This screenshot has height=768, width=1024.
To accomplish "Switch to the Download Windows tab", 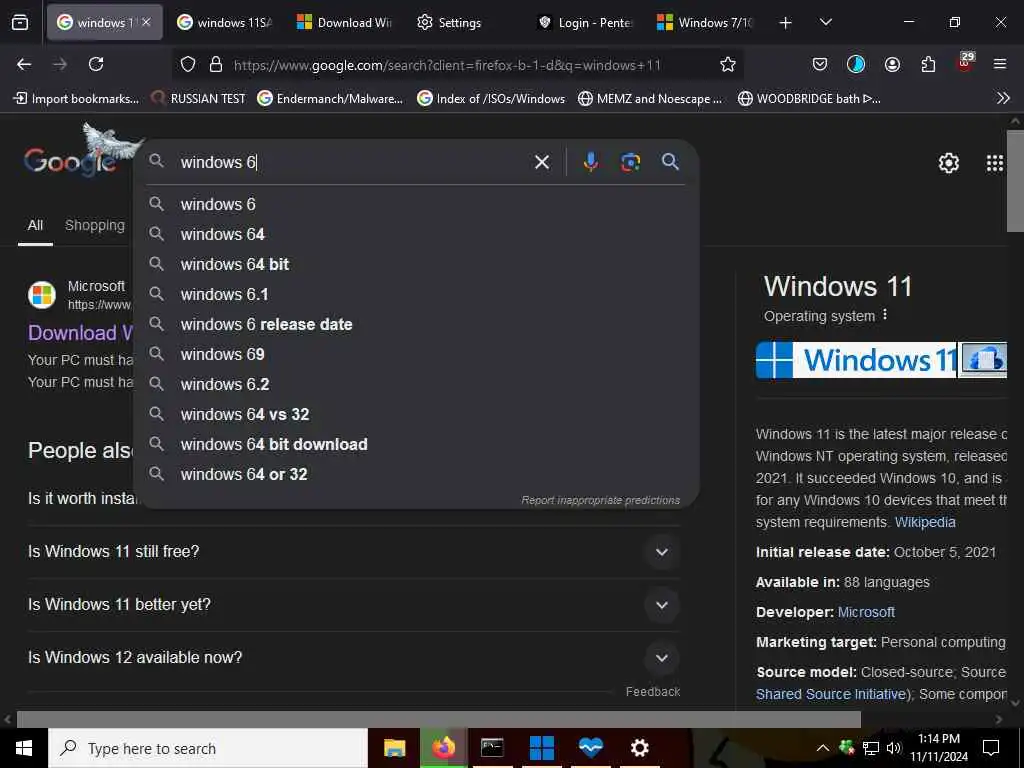I will tap(344, 23).
